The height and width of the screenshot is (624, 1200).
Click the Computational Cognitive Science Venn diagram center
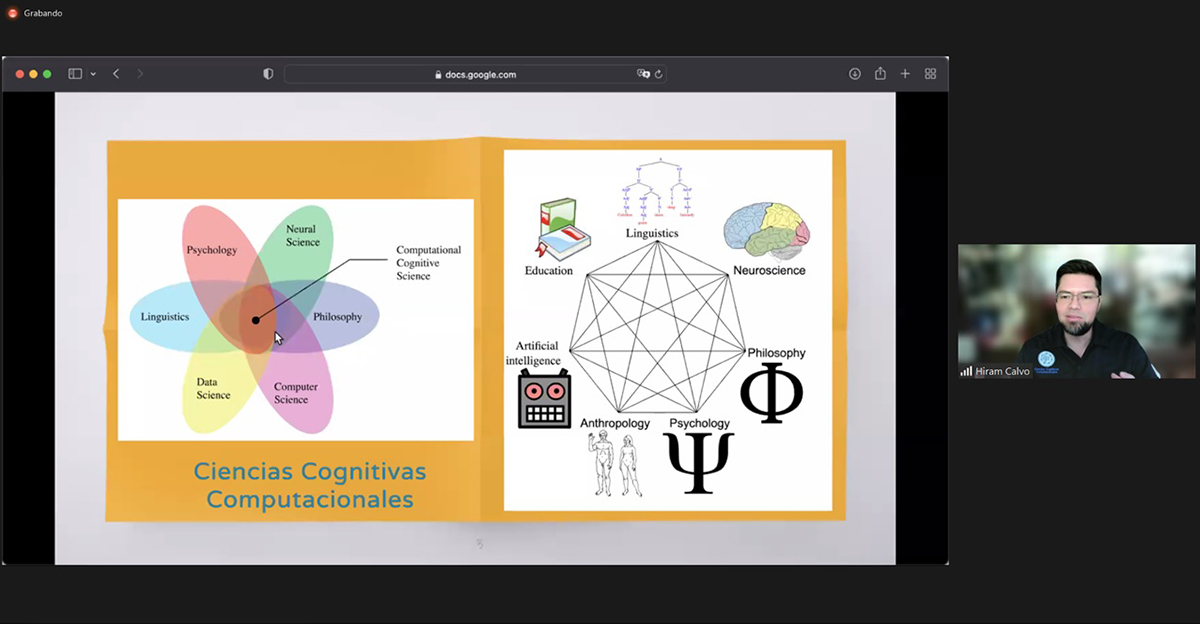(256, 320)
